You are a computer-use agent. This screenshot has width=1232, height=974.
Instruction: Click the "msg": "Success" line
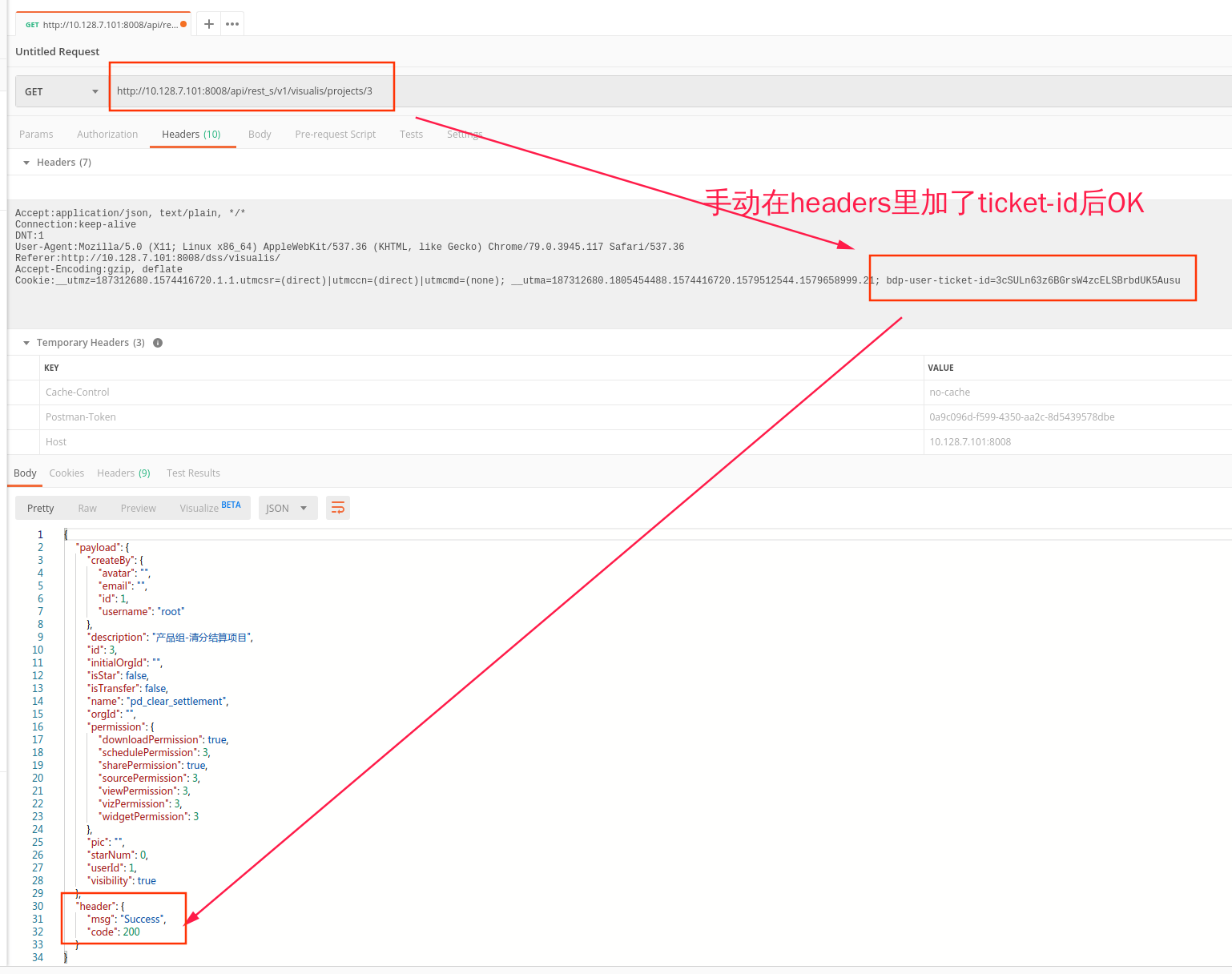click(x=127, y=920)
